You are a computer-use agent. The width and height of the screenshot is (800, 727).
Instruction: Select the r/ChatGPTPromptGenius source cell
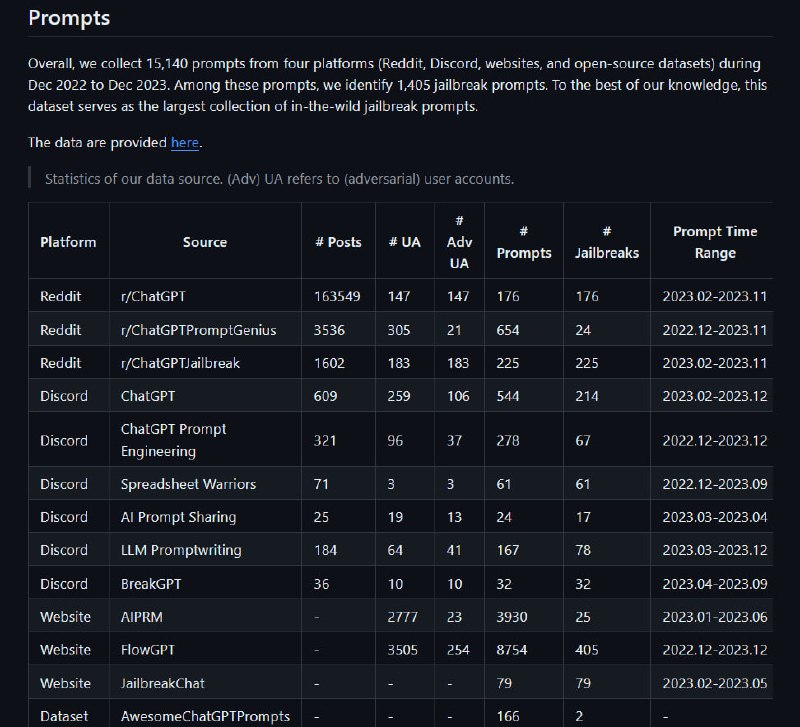click(198, 330)
